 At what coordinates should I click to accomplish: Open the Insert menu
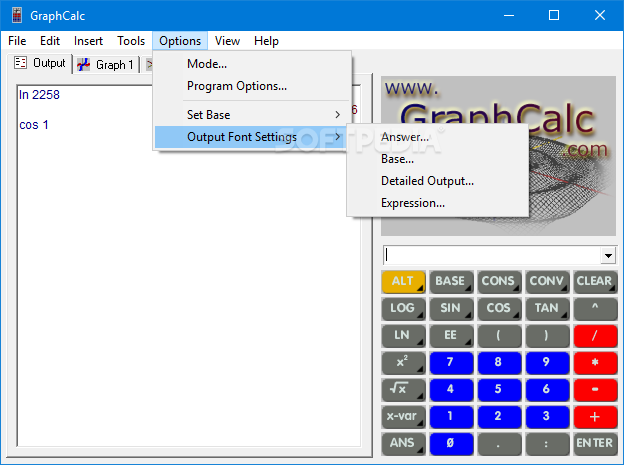[x=88, y=41]
